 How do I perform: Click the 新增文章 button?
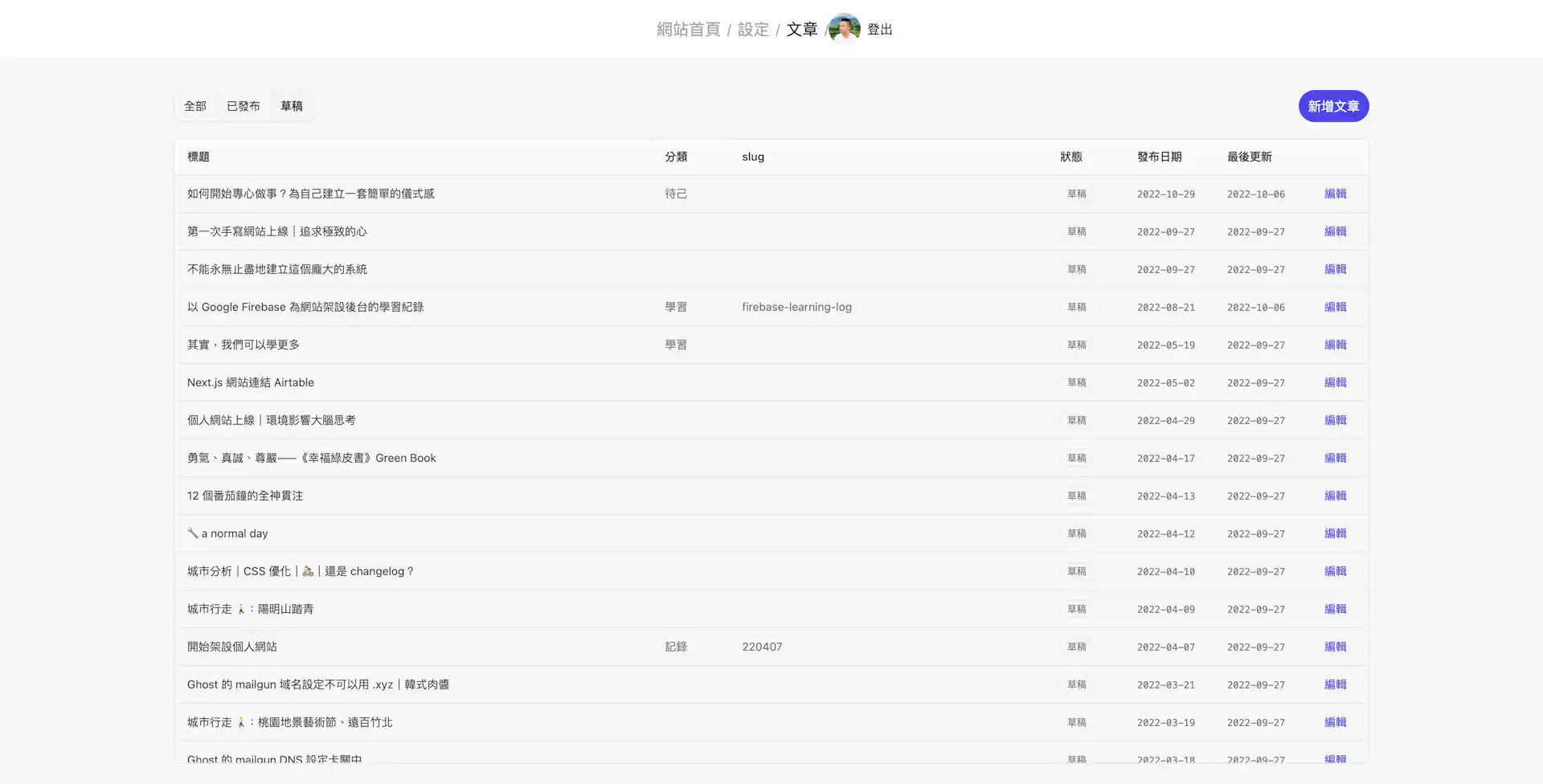[x=1333, y=106]
